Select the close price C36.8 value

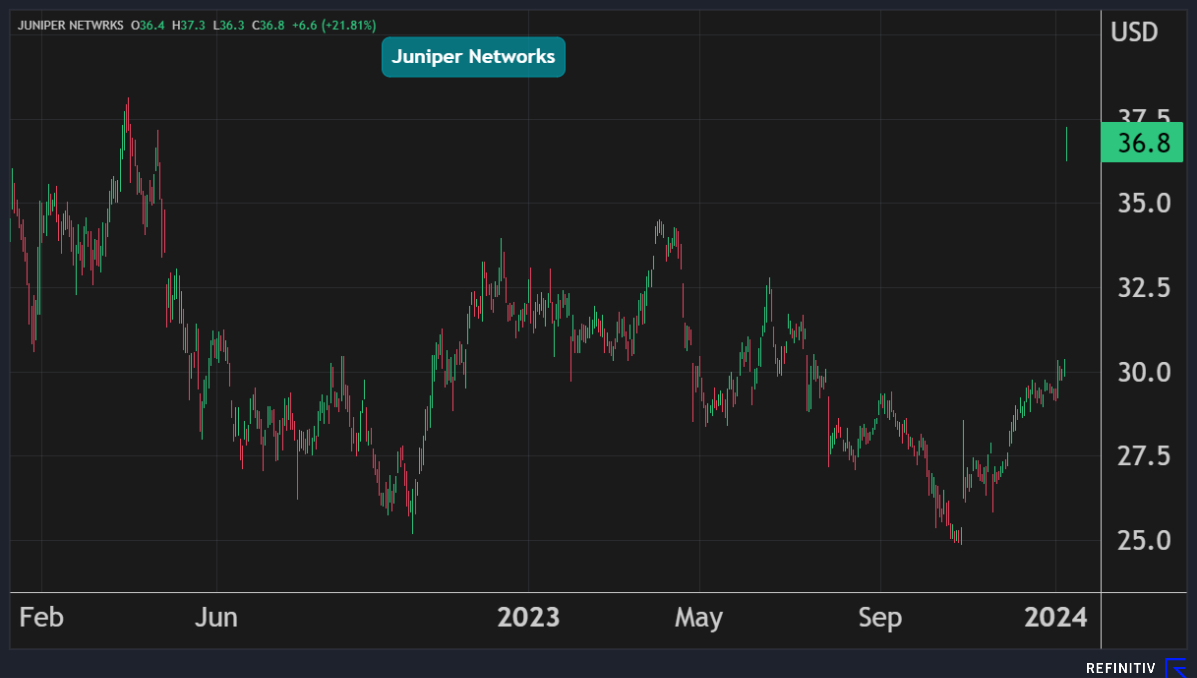(x=271, y=24)
